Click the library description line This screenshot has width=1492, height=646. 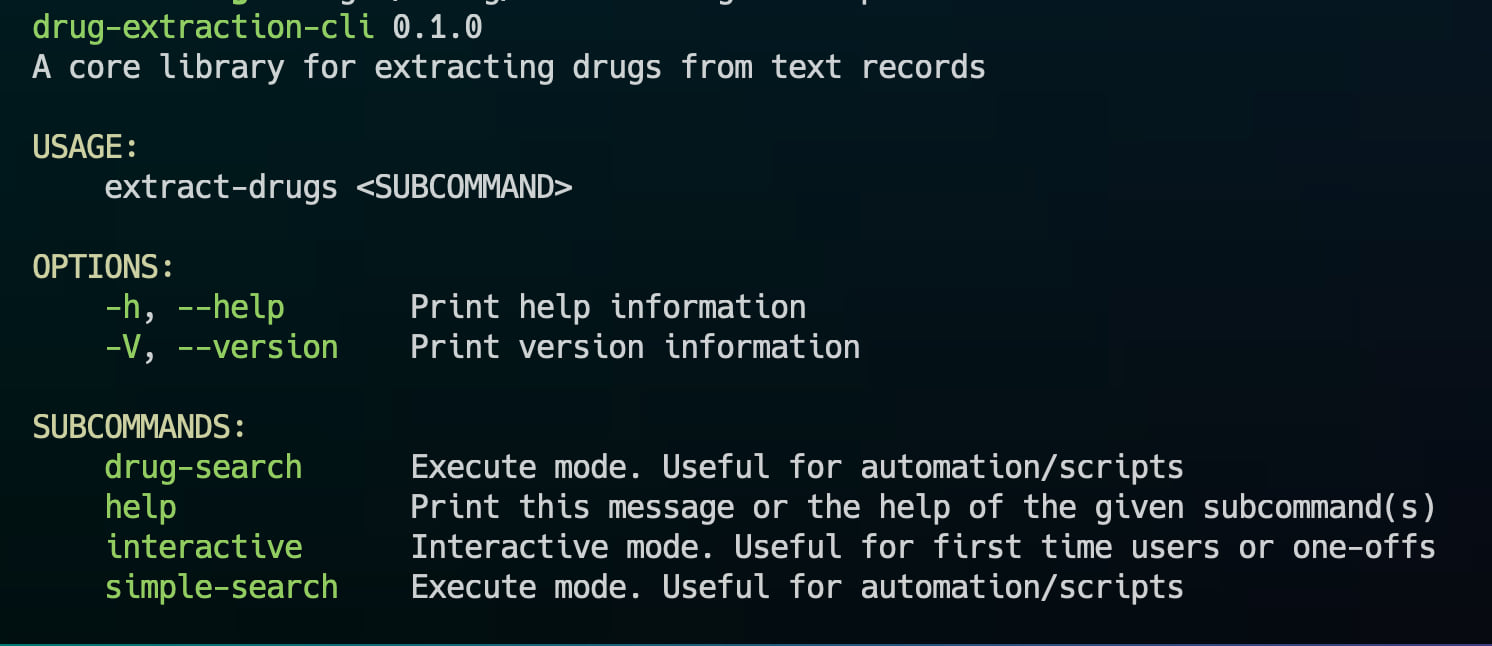point(509,67)
